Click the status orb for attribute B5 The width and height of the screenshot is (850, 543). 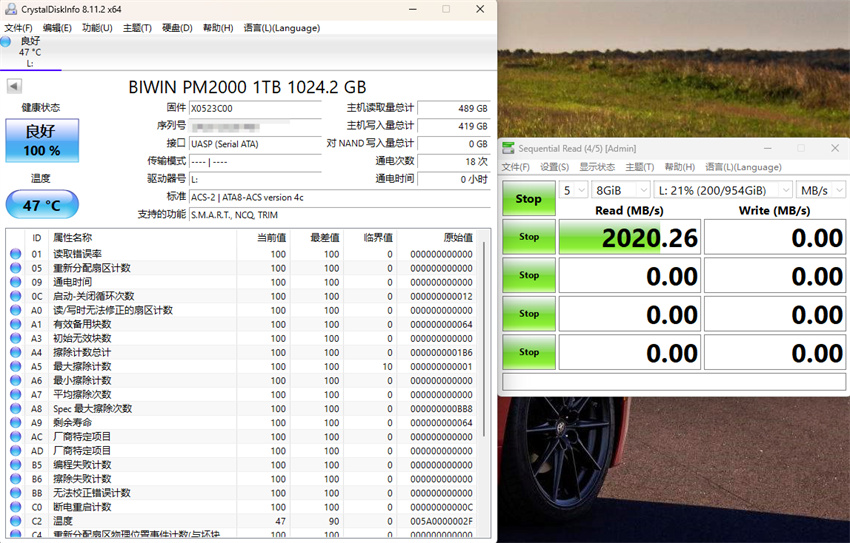(16, 465)
